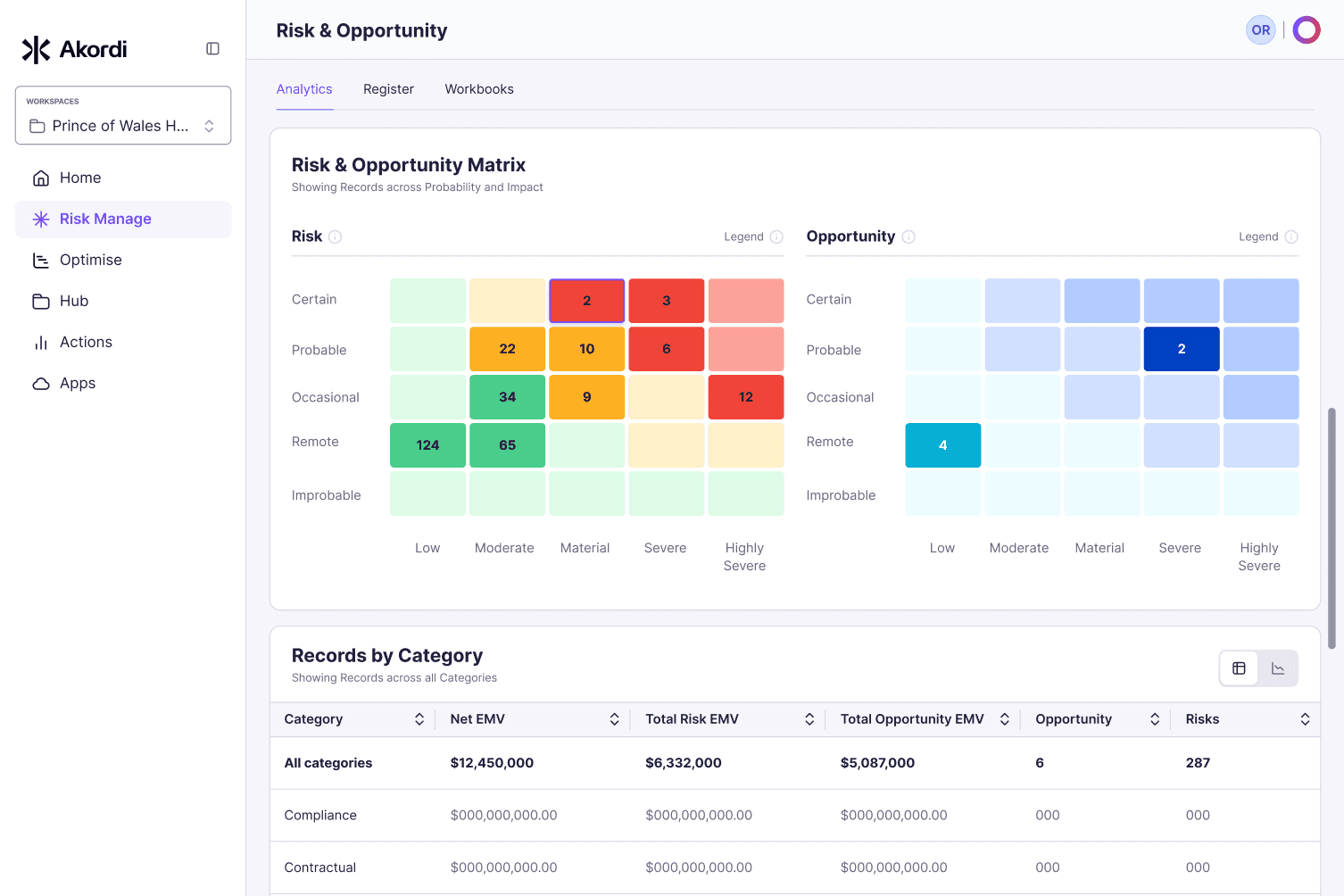Select the green risk cell showing 124

(427, 445)
